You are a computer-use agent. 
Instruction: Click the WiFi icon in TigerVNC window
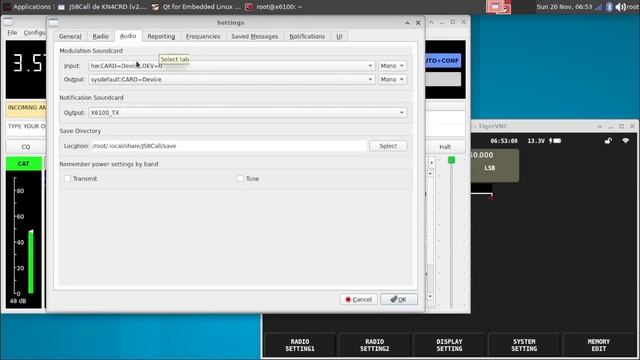pyautogui.click(x=625, y=141)
